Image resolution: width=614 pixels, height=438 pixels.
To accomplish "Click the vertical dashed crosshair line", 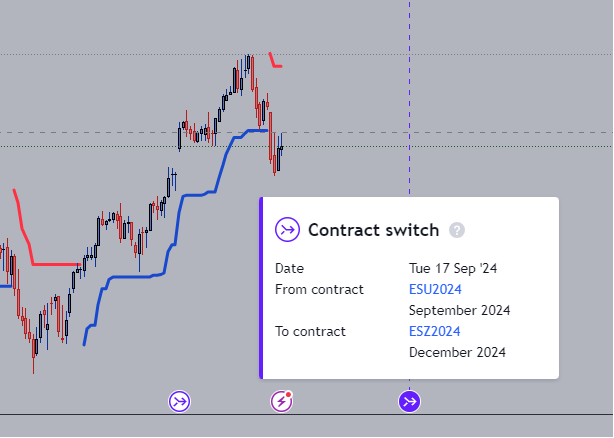I will click(x=409, y=100).
